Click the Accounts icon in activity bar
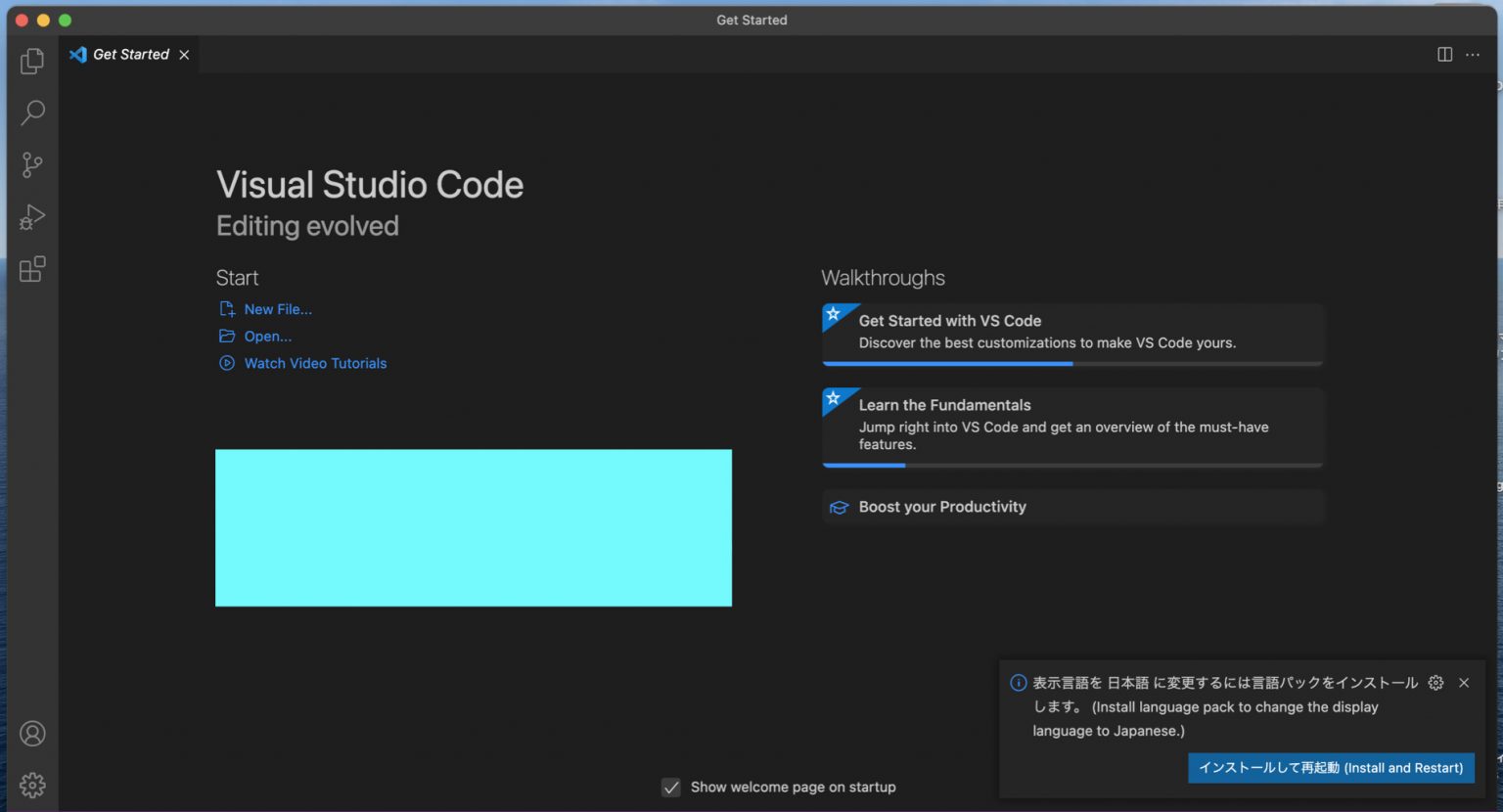This screenshot has height=812, width=1503. [32, 733]
